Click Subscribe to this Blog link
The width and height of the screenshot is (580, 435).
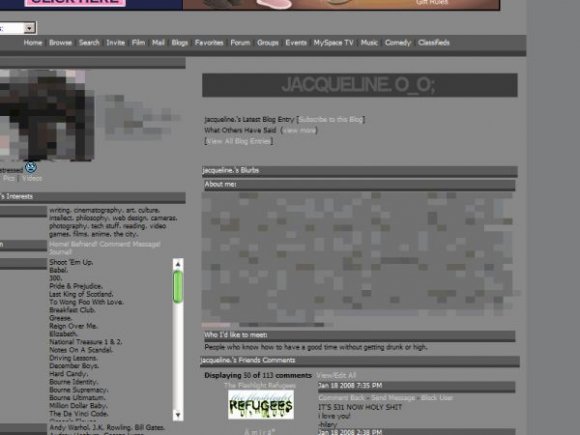pyautogui.click(x=331, y=119)
